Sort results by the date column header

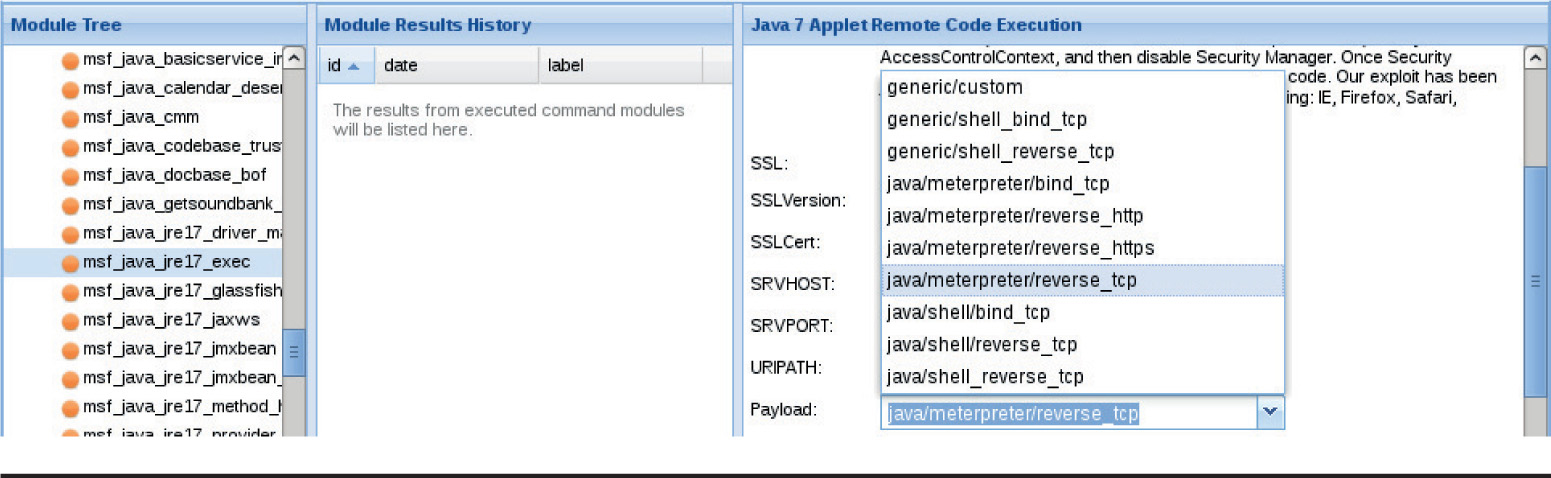click(x=456, y=66)
